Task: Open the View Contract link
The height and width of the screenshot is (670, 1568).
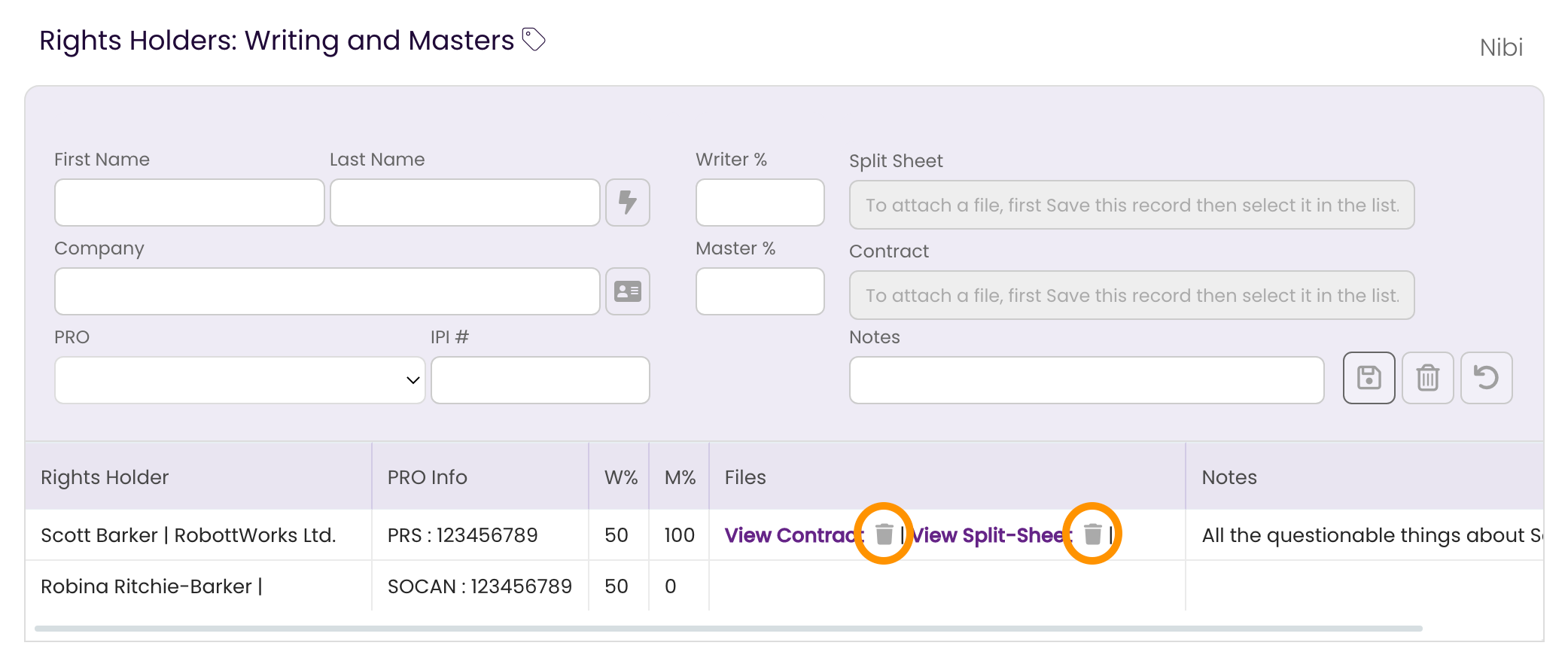Action: click(x=794, y=535)
